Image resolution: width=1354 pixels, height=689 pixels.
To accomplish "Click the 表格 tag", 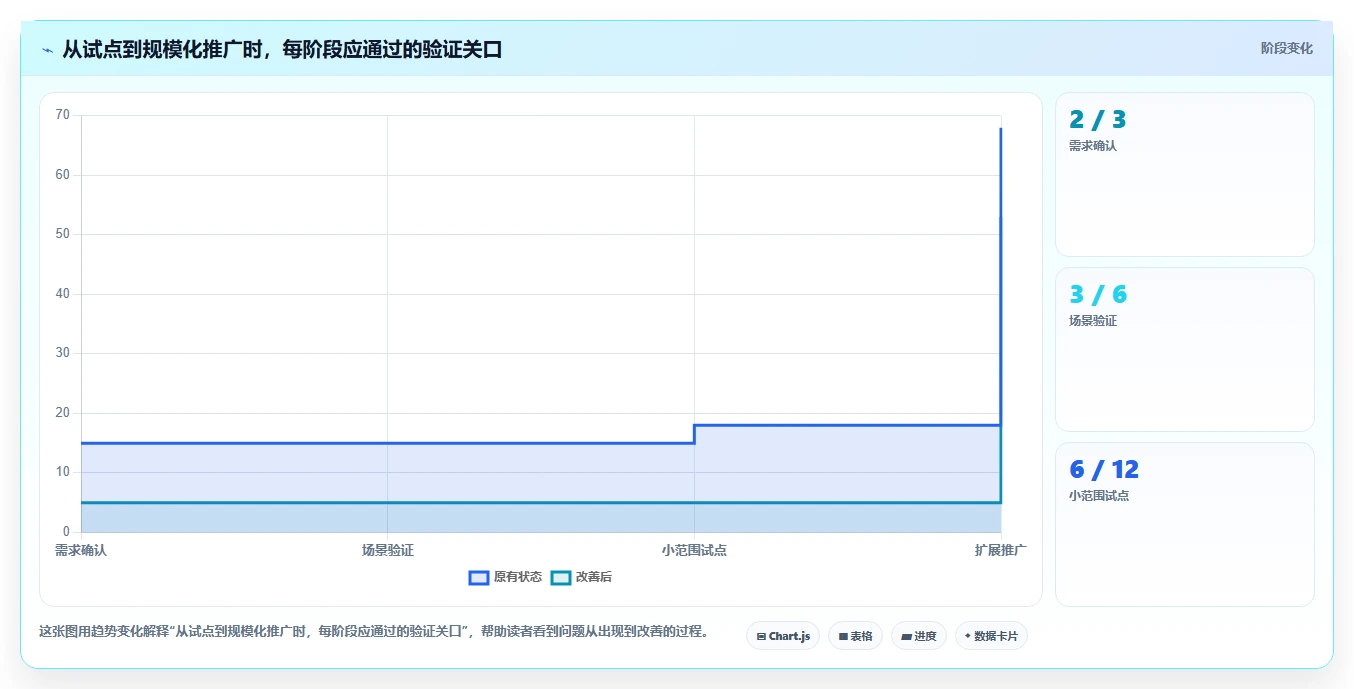I will pyautogui.click(x=855, y=636).
